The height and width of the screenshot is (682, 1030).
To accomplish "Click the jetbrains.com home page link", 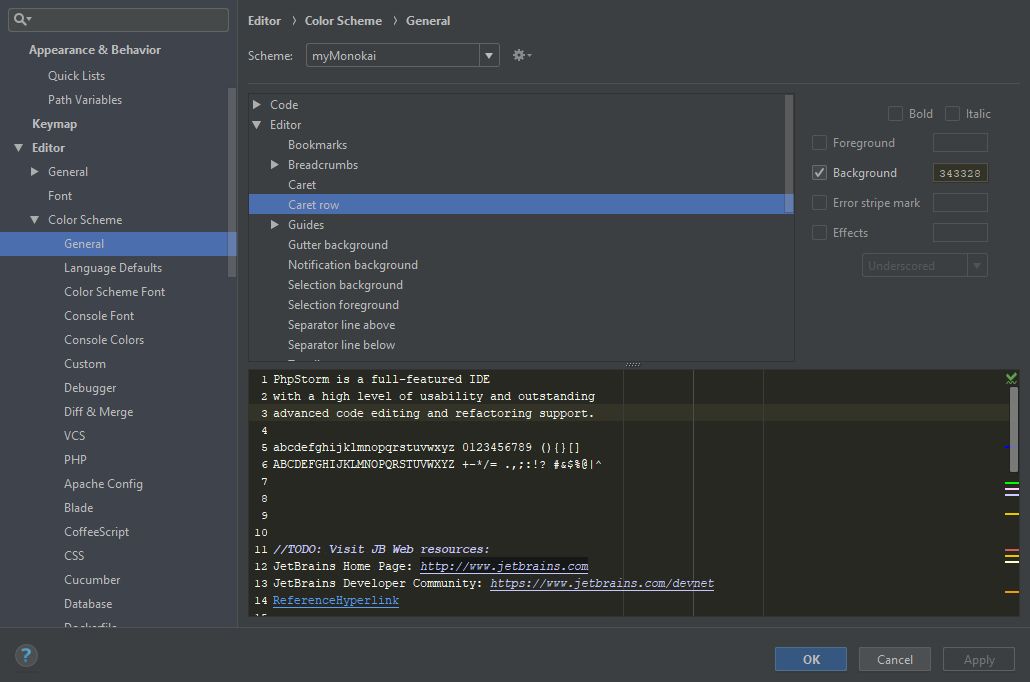I will coord(504,566).
